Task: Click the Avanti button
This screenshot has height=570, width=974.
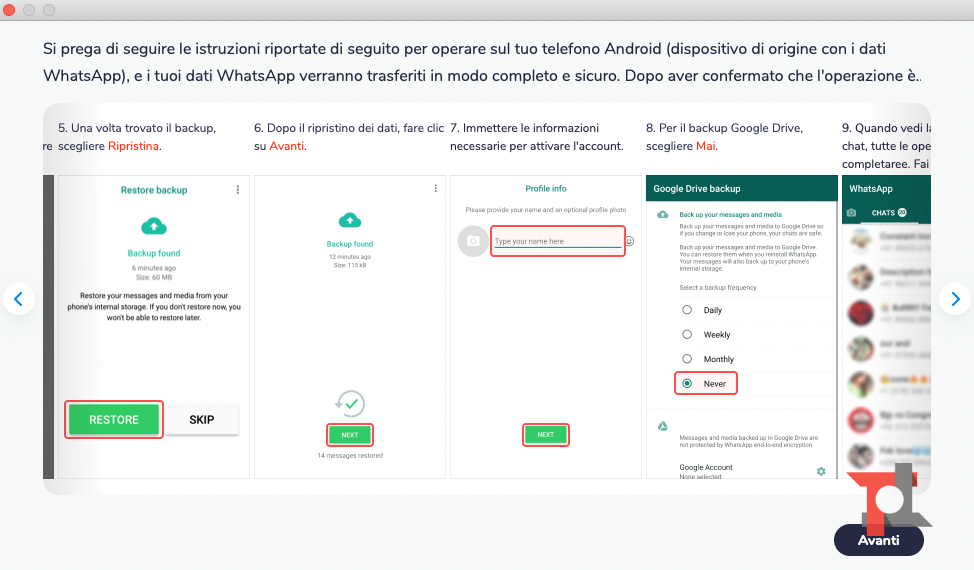Action: pos(878,540)
